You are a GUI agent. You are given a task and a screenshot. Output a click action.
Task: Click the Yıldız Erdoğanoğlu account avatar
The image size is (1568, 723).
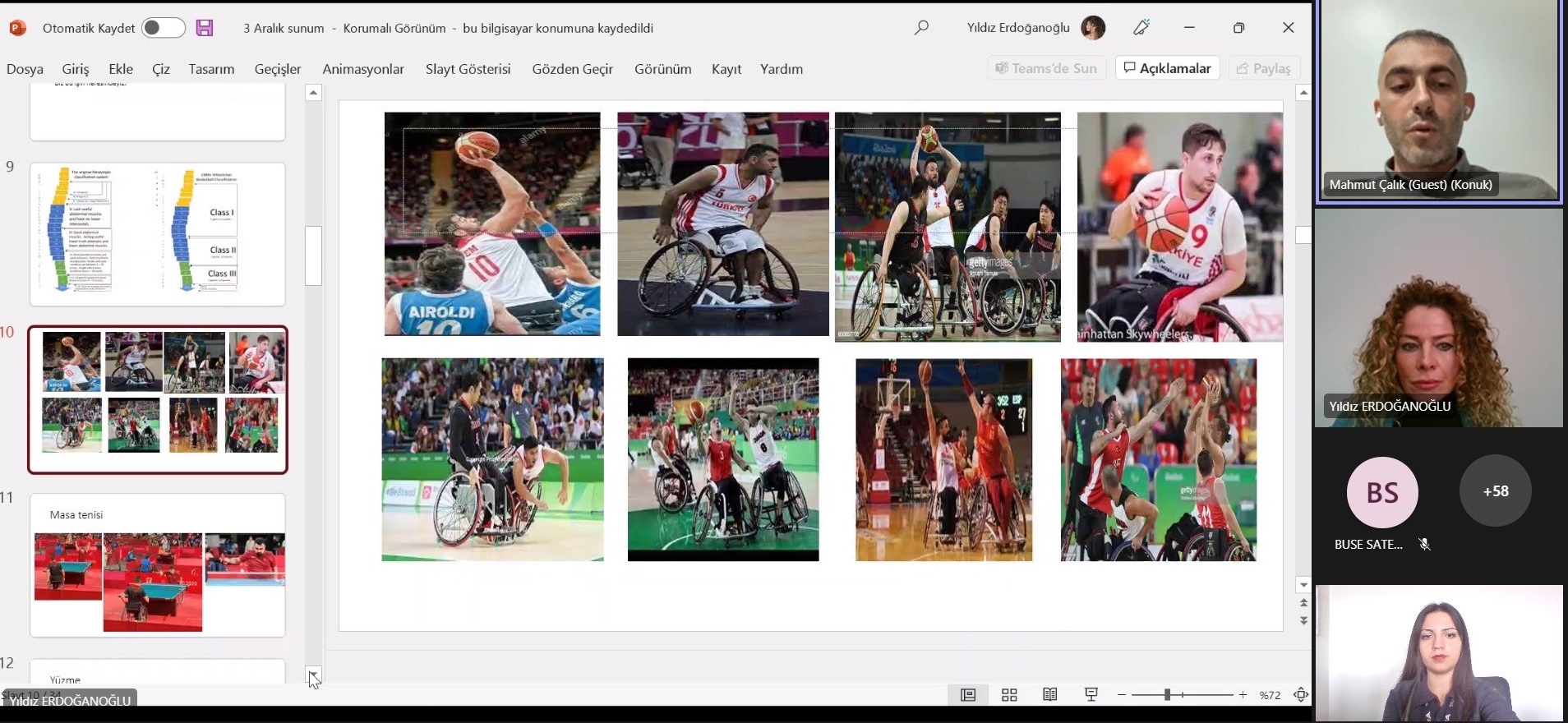pos(1093,28)
